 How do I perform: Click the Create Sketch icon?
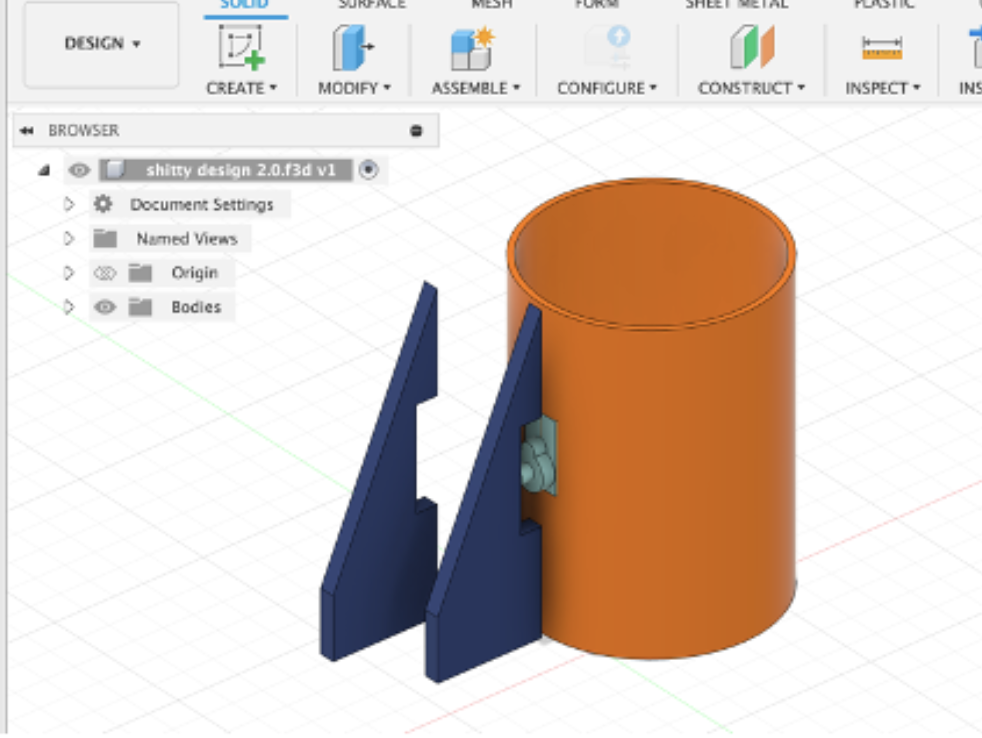tap(241, 46)
